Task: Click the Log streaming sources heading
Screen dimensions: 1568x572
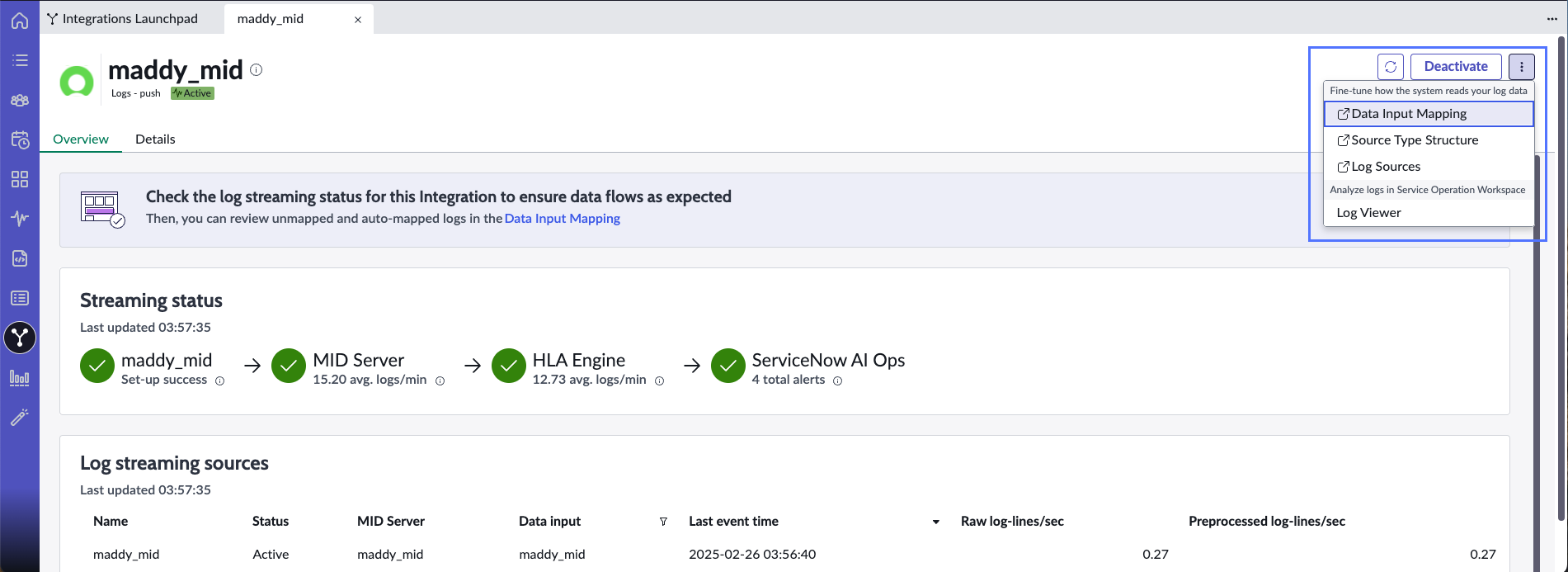Action: click(x=174, y=463)
